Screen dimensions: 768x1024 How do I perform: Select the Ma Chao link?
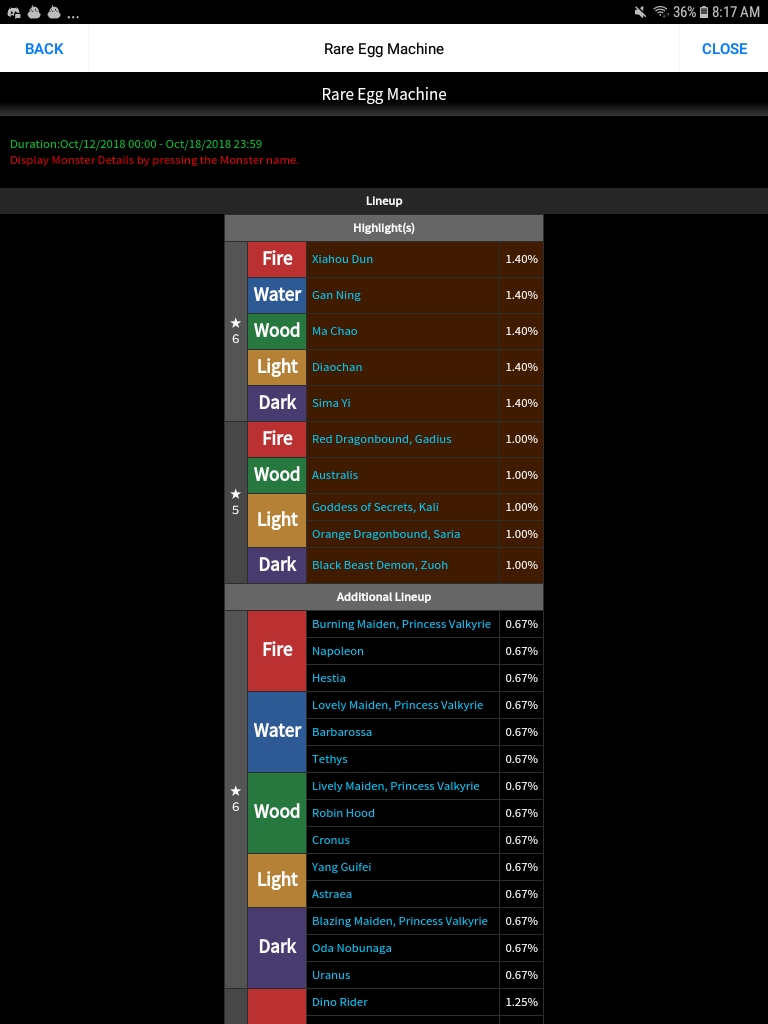pyautogui.click(x=334, y=331)
